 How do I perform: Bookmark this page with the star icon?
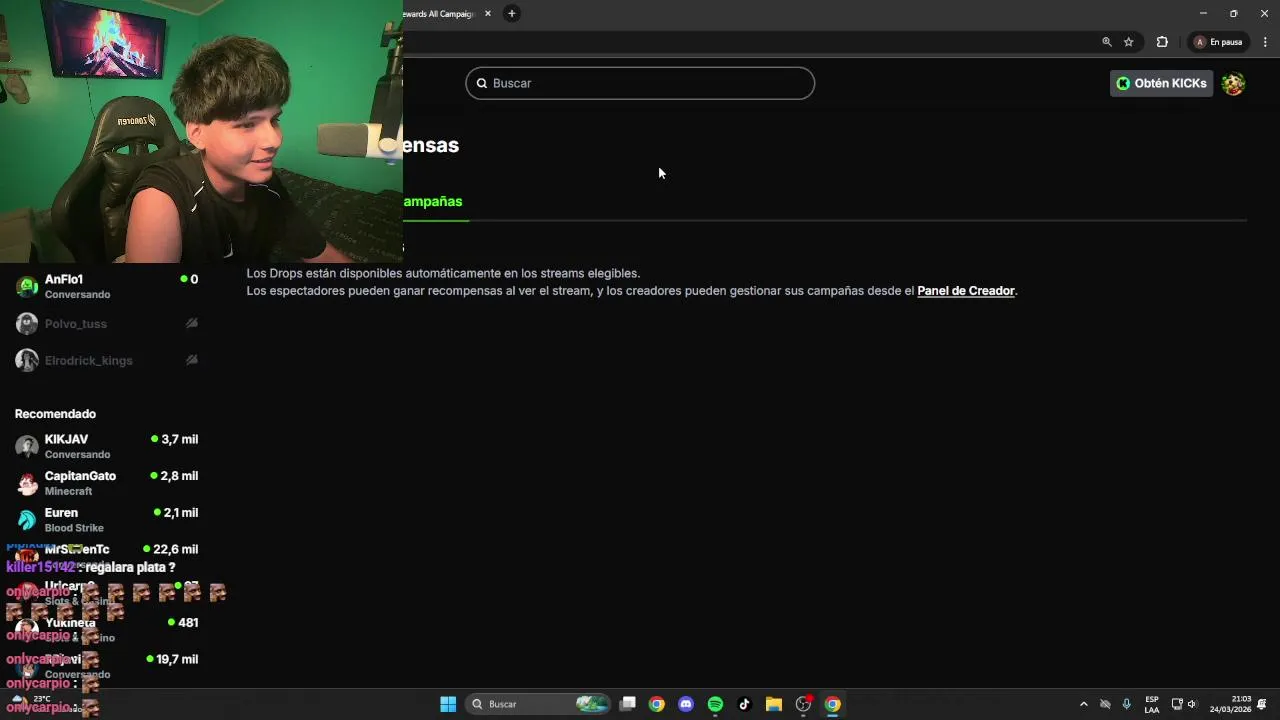point(1129,42)
